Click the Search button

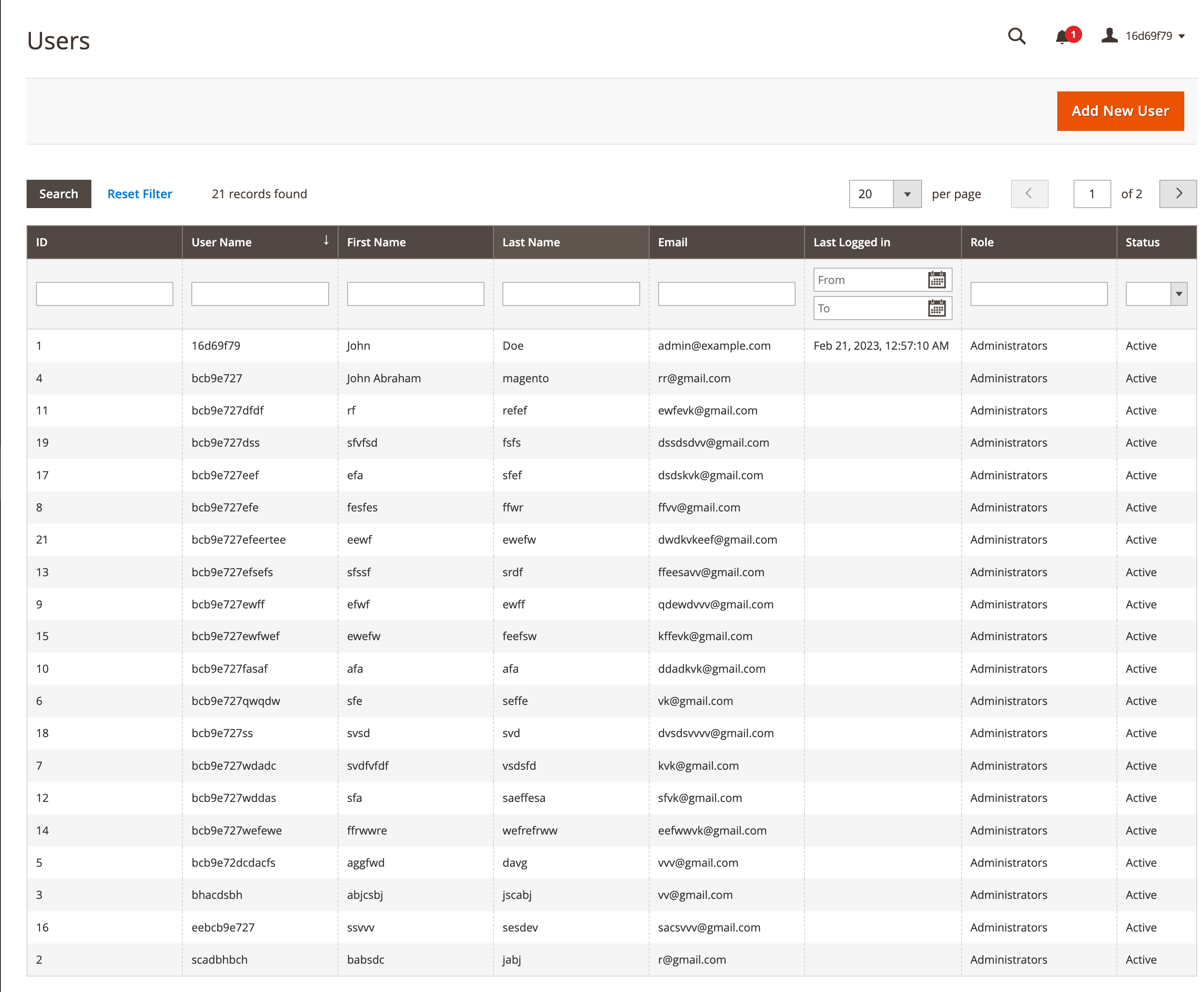[58, 194]
